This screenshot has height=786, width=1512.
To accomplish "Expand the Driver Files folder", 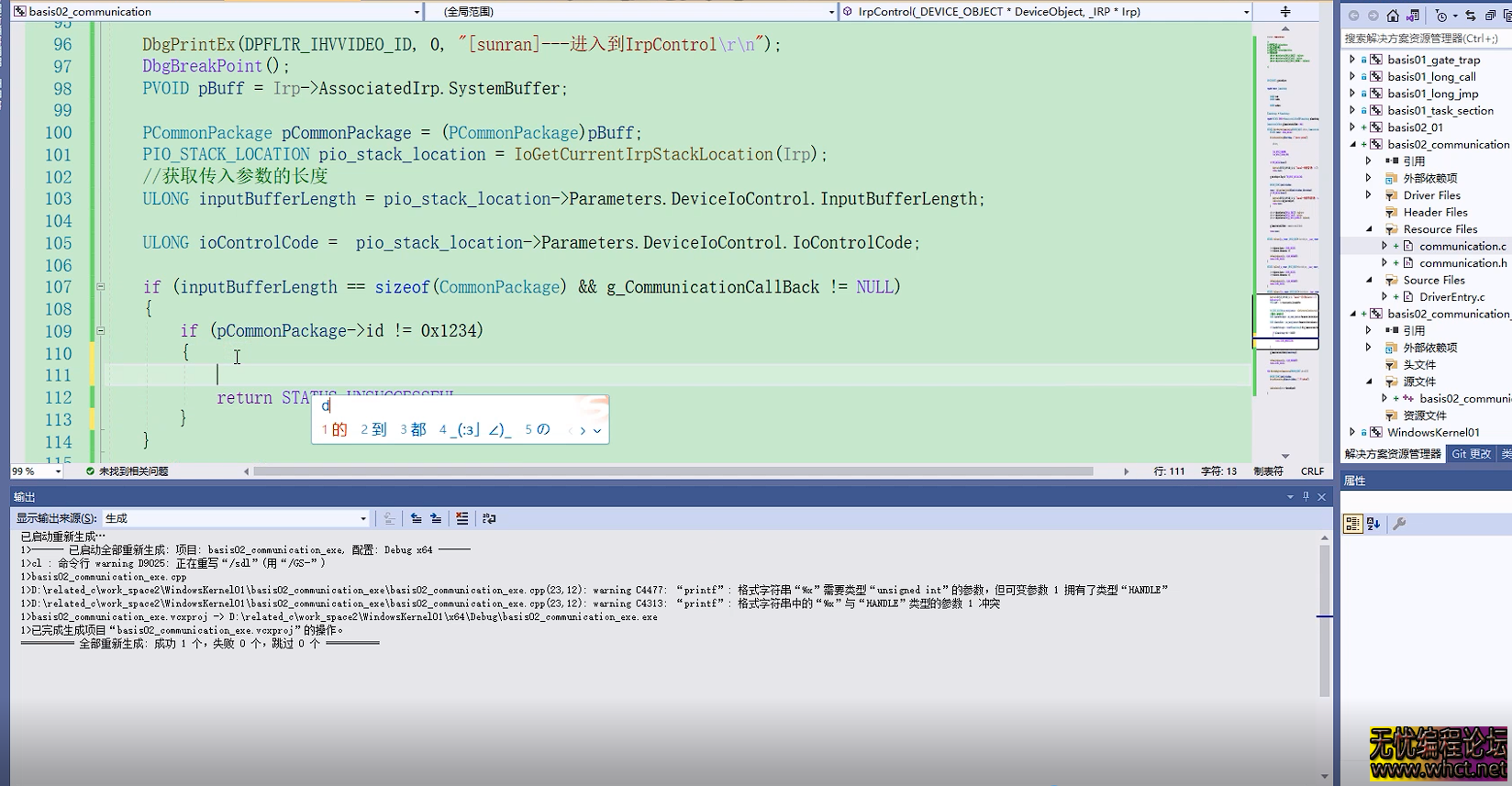I will click(x=1369, y=195).
